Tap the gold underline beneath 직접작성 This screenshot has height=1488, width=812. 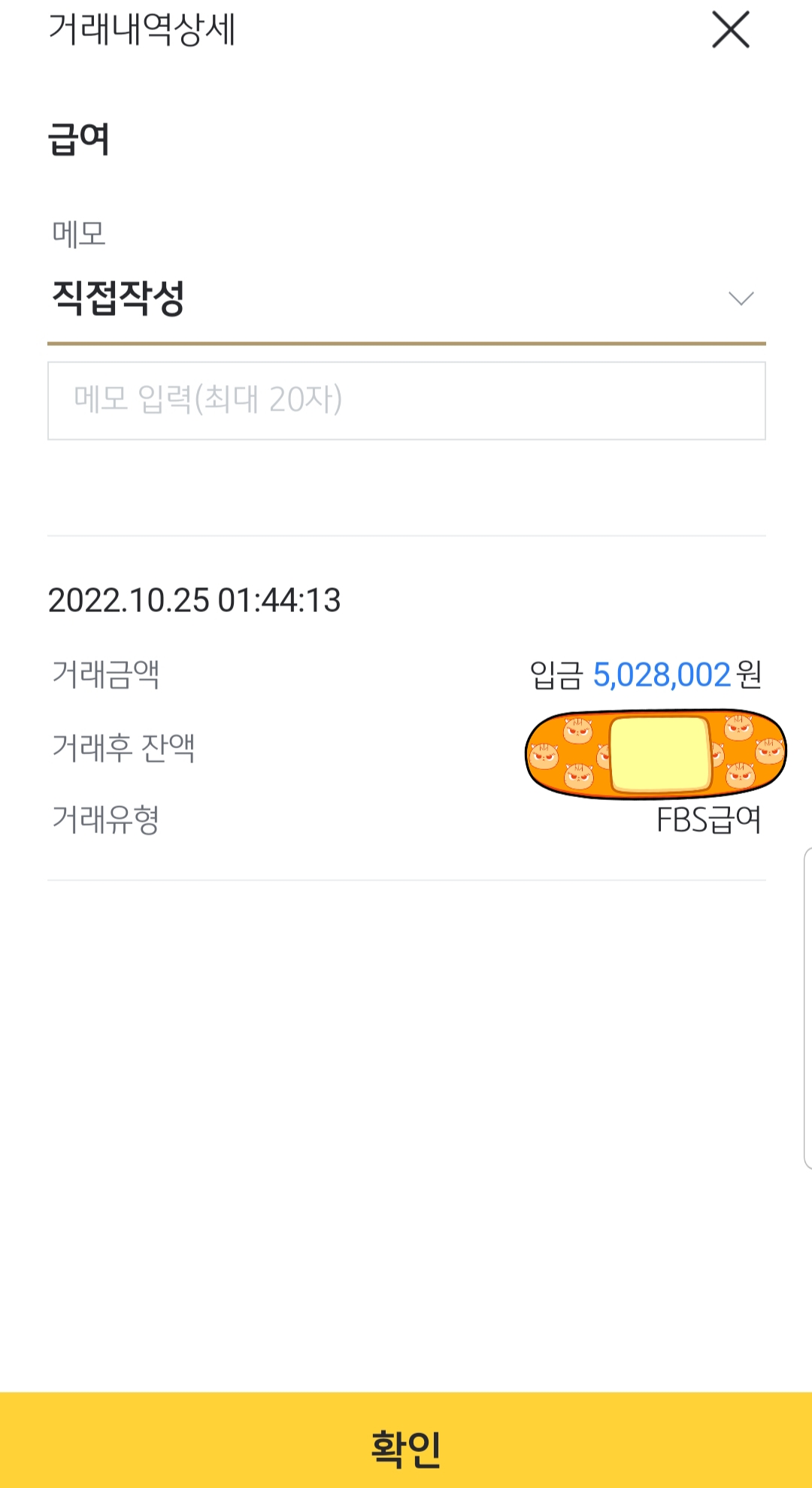point(406,344)
